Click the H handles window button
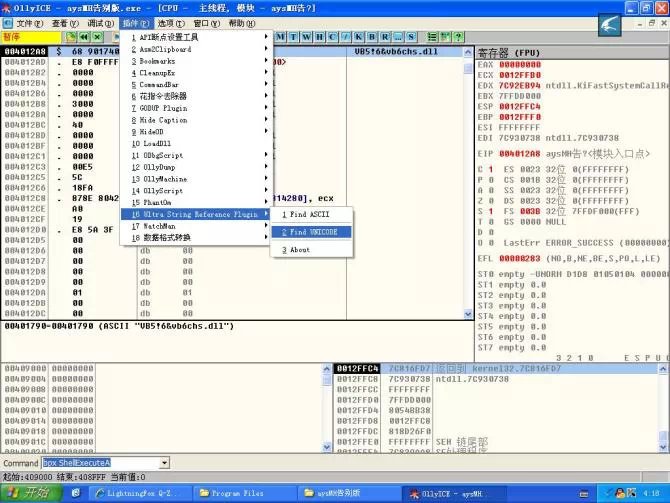The height and width of the screenshot is (503, 670). click(x=318, y=37)
